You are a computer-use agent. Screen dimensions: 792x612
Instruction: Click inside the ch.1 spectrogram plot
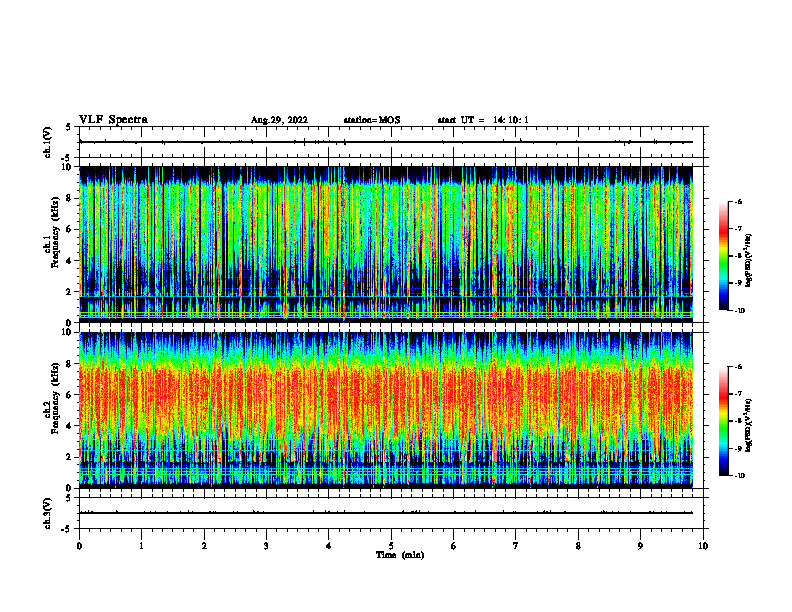click(386, 244)
